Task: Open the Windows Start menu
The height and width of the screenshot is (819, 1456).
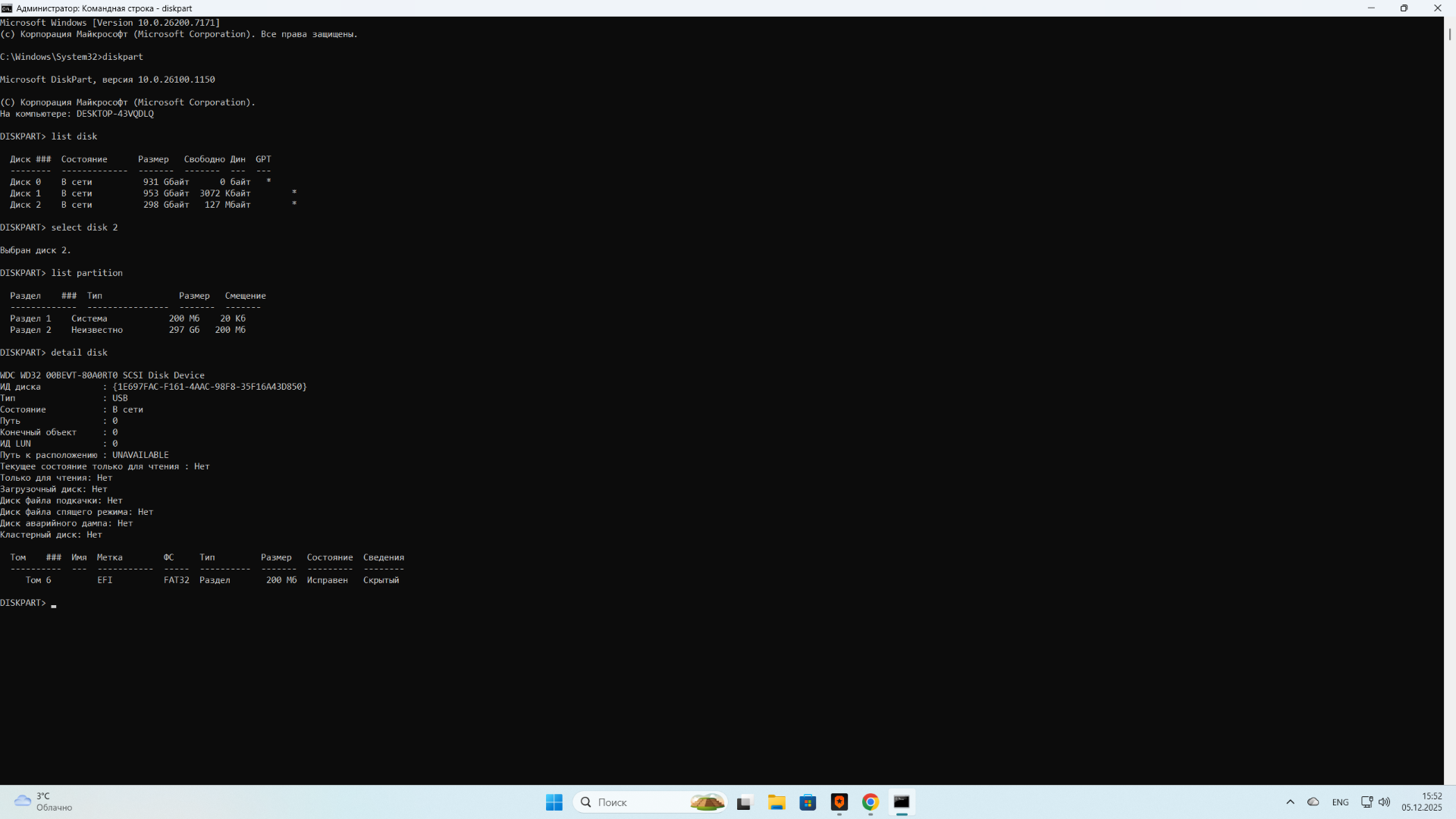Action: [x=554, y=802]
